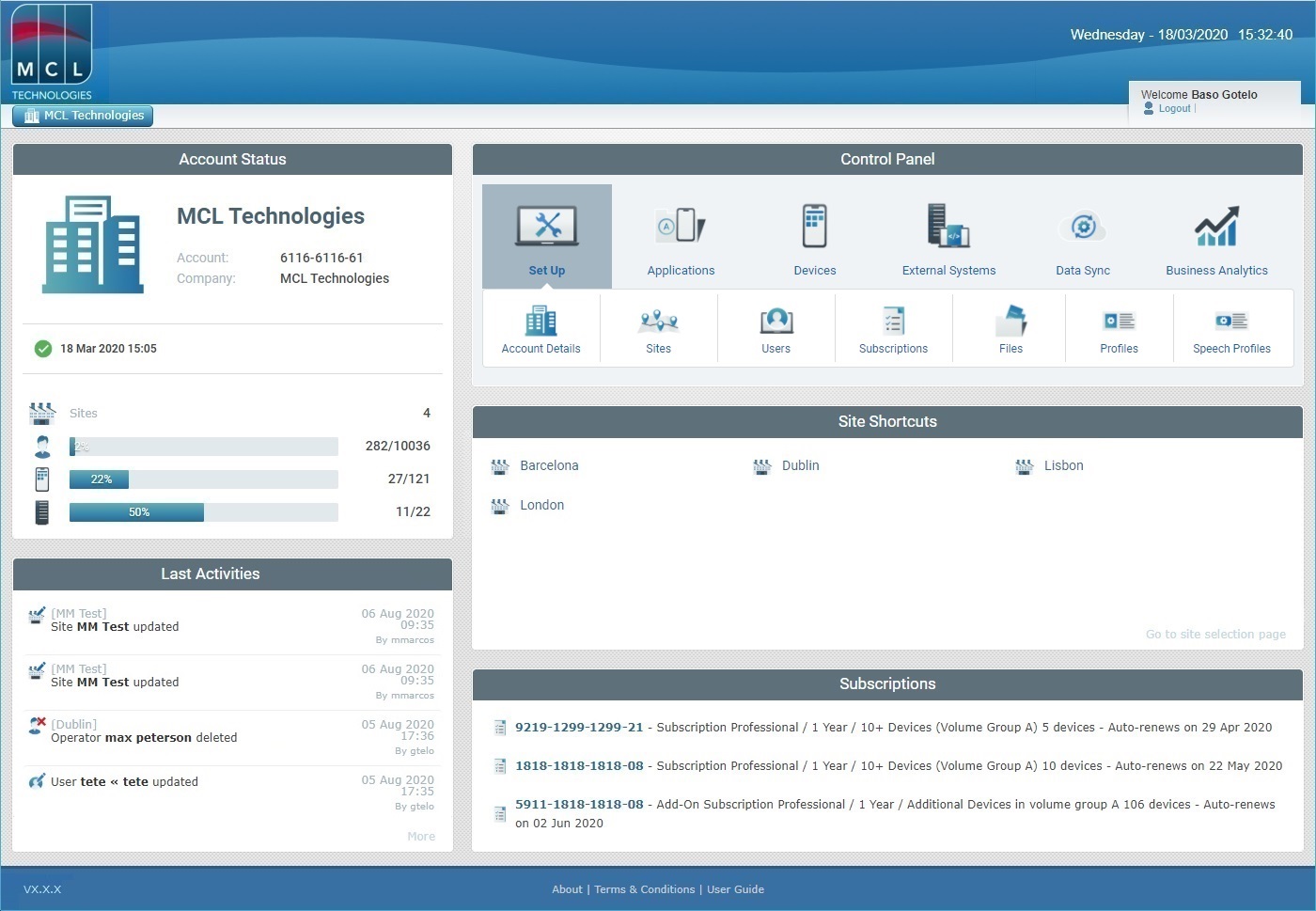Viewport: 1316px width, 911px height.
Task: Log out of the account
Action: 1173,107
